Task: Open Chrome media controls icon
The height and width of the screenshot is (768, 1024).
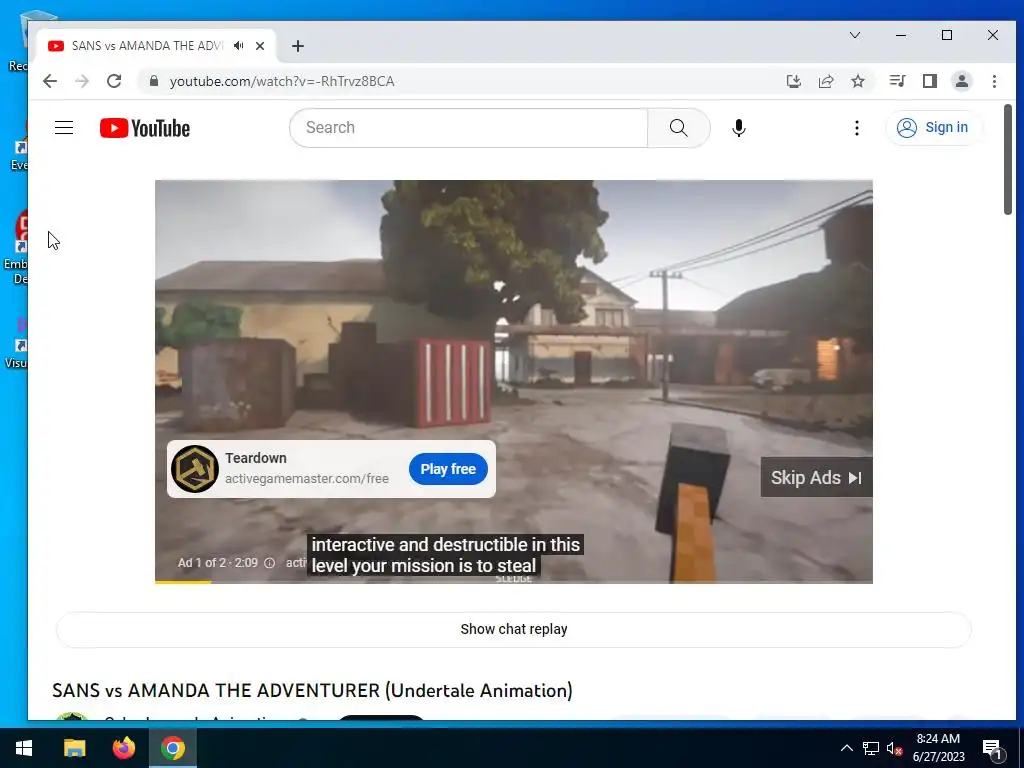Action: [897, 81]
